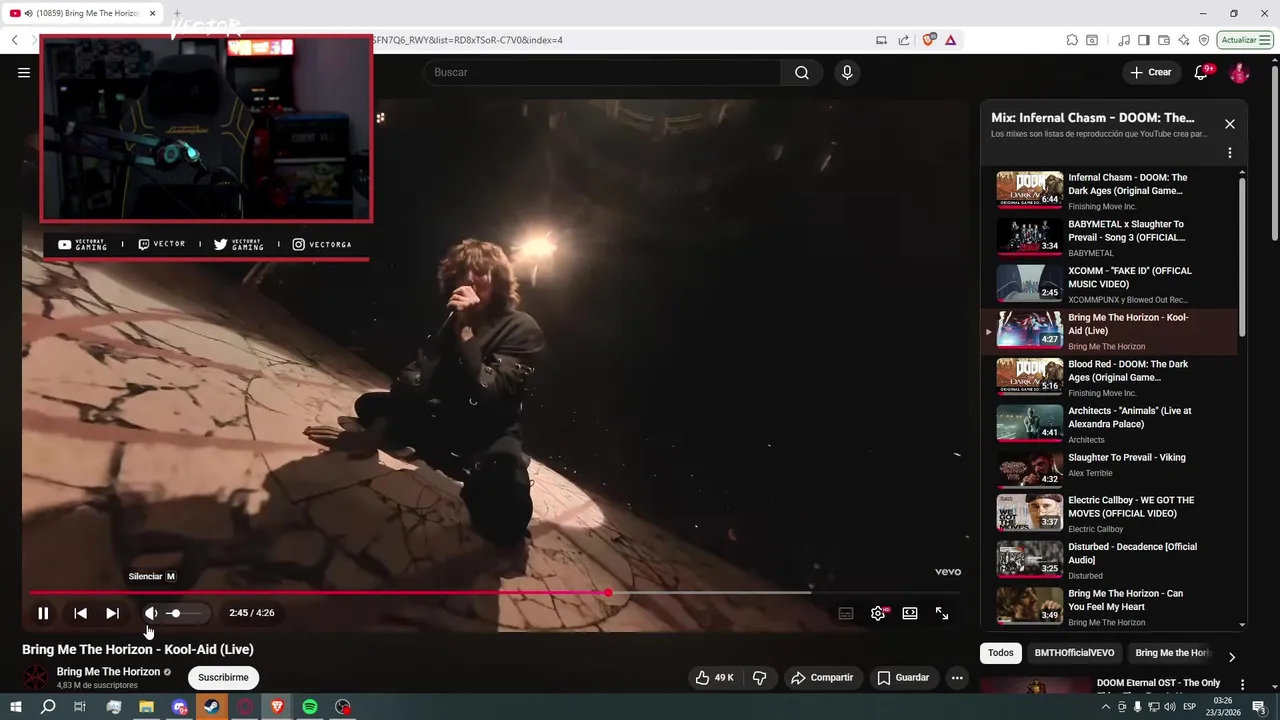Dislike the video

pos(759,678)
